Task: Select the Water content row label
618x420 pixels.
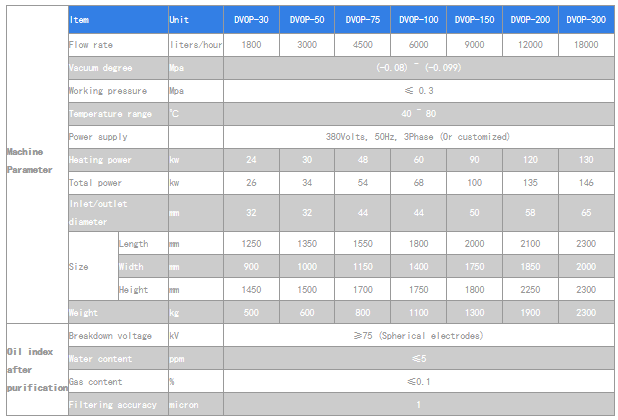Action: click(97, 358)
